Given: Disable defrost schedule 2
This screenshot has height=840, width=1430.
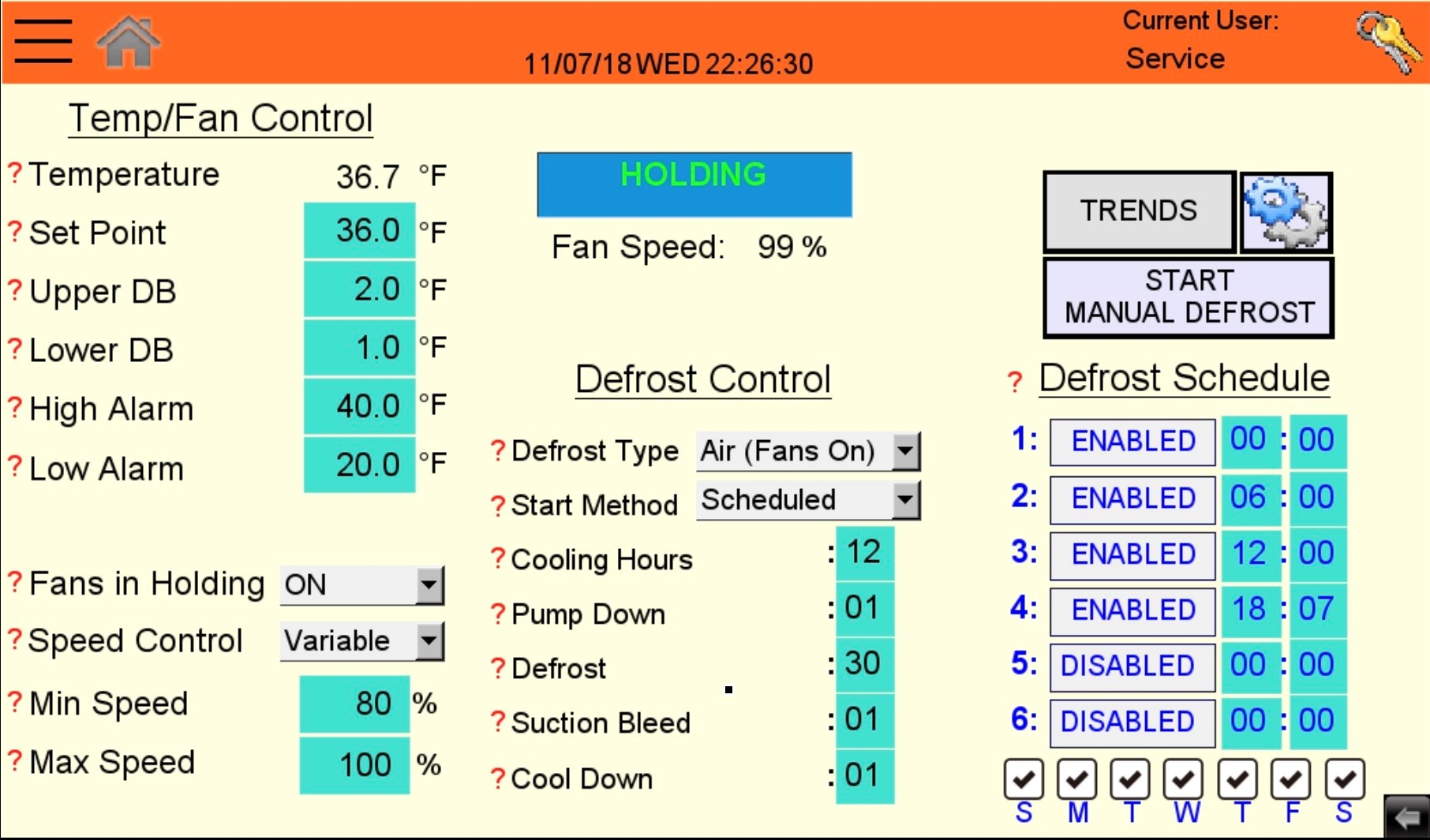Looking at the screenshot, I should (x=1132, y=498).
